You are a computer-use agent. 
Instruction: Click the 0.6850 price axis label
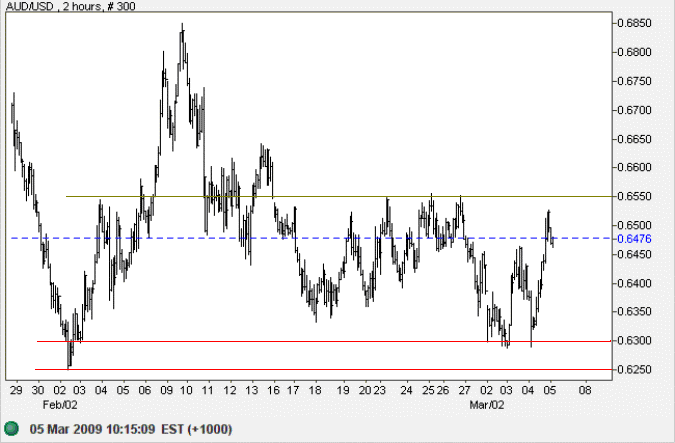click(x=635, y=23)
